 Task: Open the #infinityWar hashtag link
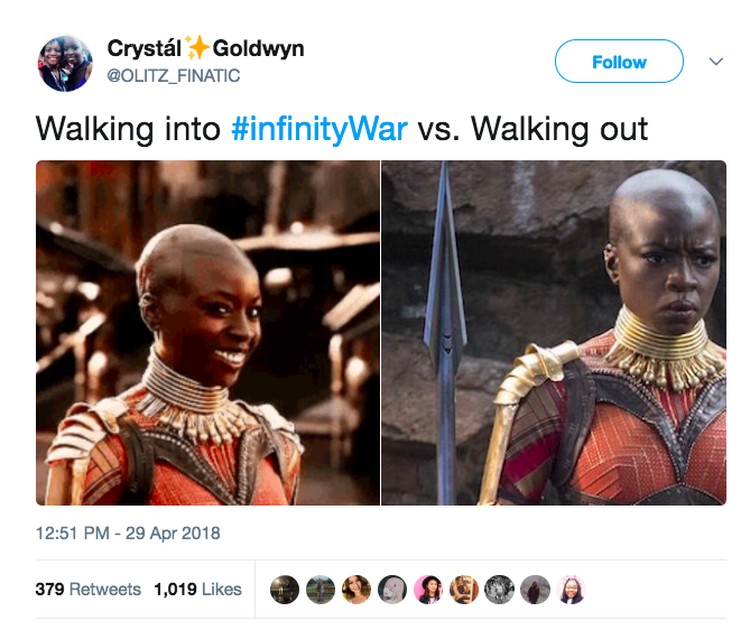click(x=319, y=129)
